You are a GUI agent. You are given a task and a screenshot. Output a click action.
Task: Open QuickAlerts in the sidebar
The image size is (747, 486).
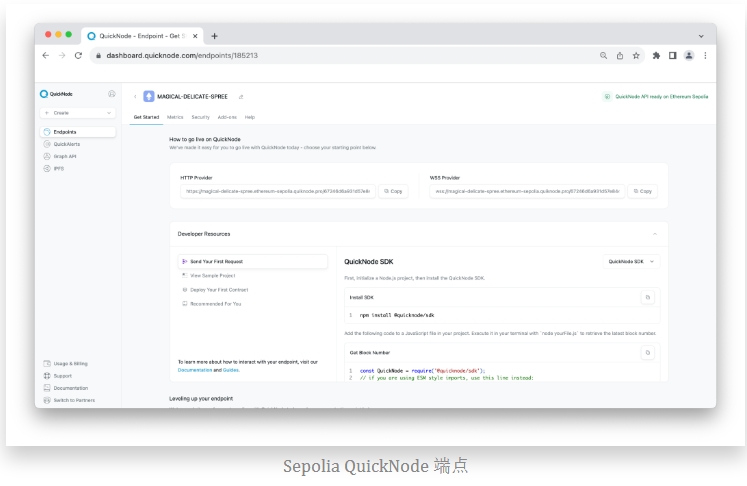[x=62, y=144]
